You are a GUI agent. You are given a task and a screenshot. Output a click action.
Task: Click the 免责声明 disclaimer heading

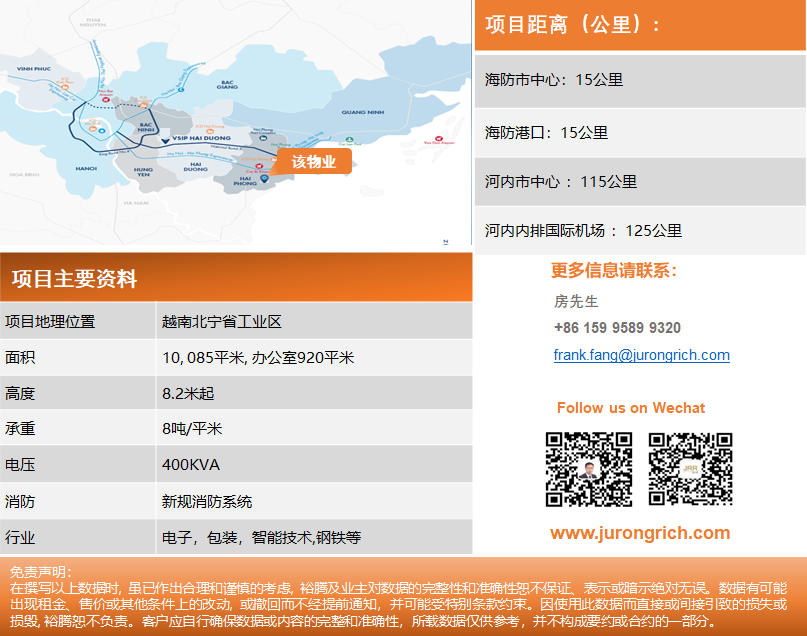[x=40, y=571]
